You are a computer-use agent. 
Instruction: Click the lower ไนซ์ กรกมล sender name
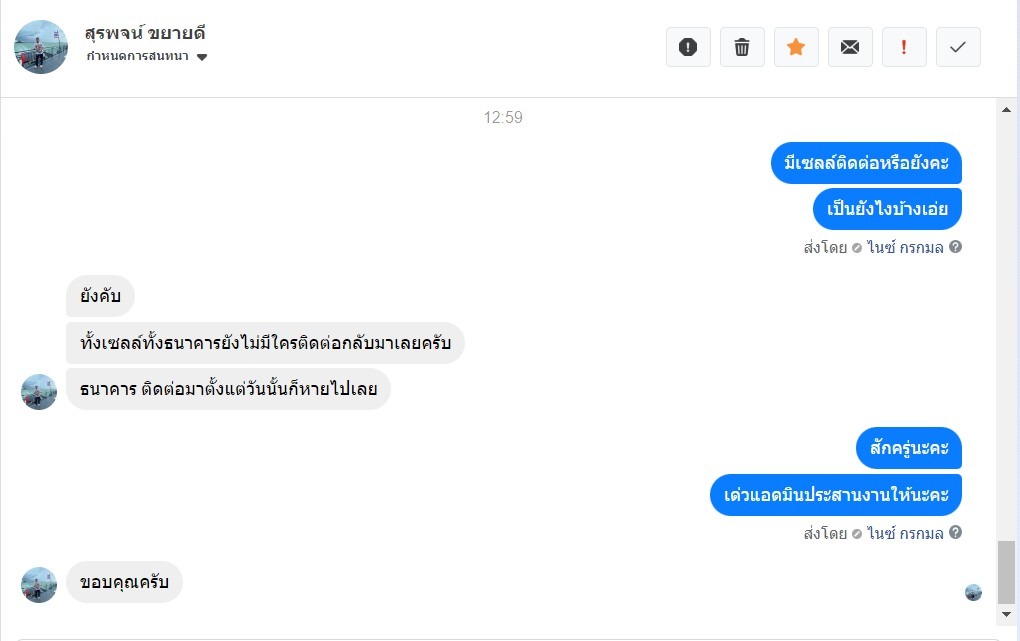[x=905, y=533]
